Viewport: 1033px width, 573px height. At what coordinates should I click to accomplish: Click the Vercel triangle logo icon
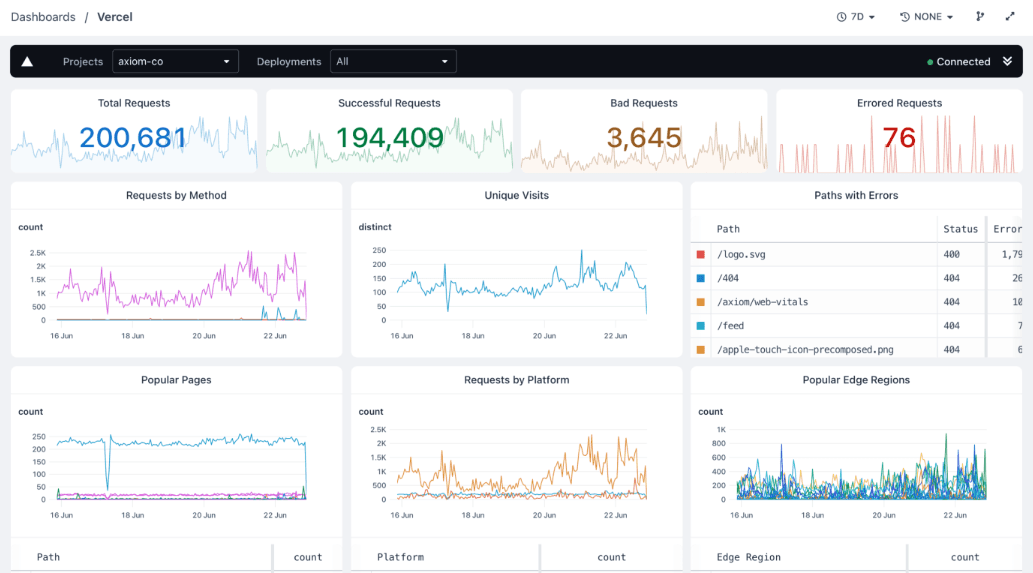point(27,62)
